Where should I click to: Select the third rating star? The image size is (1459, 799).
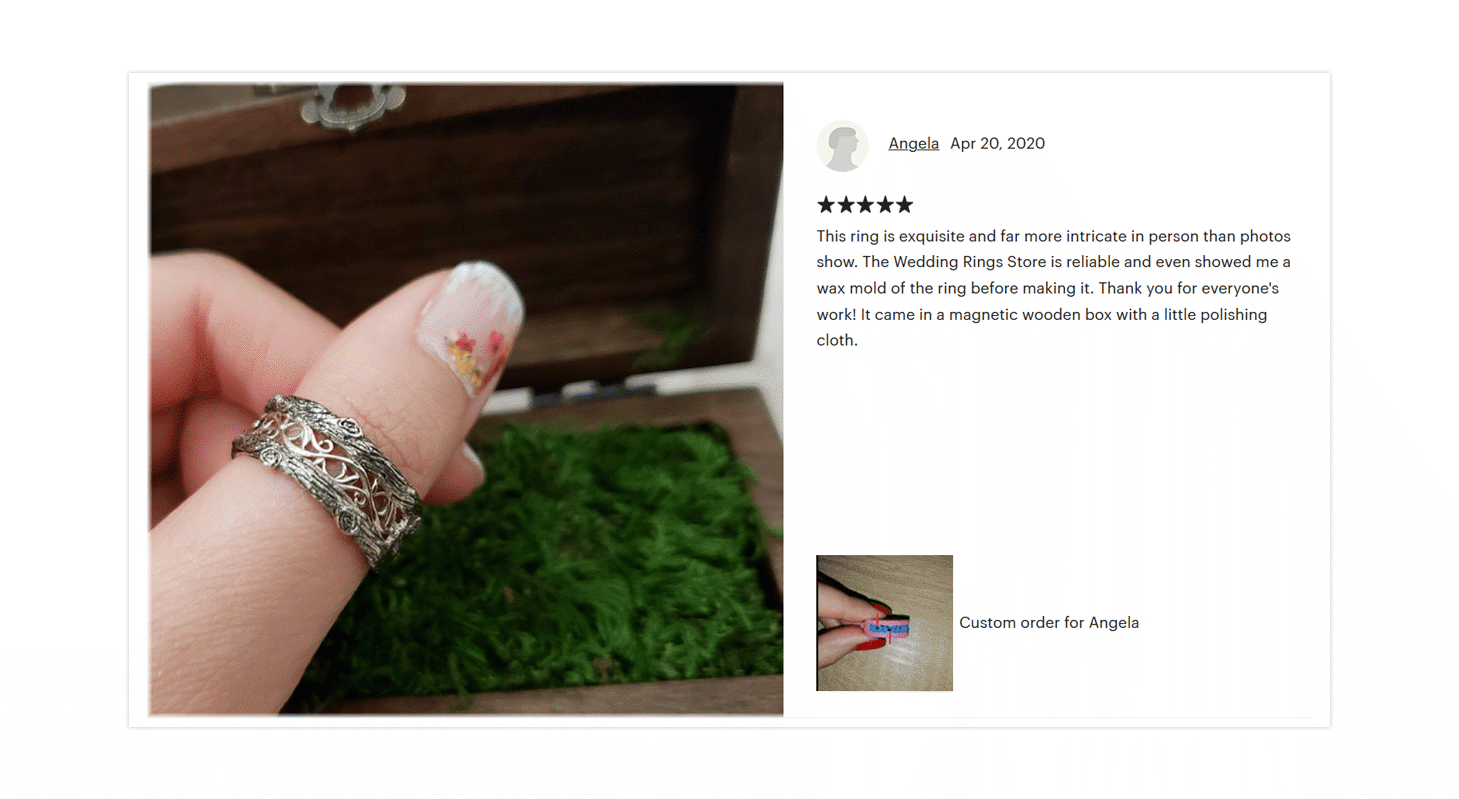(865, 205)
